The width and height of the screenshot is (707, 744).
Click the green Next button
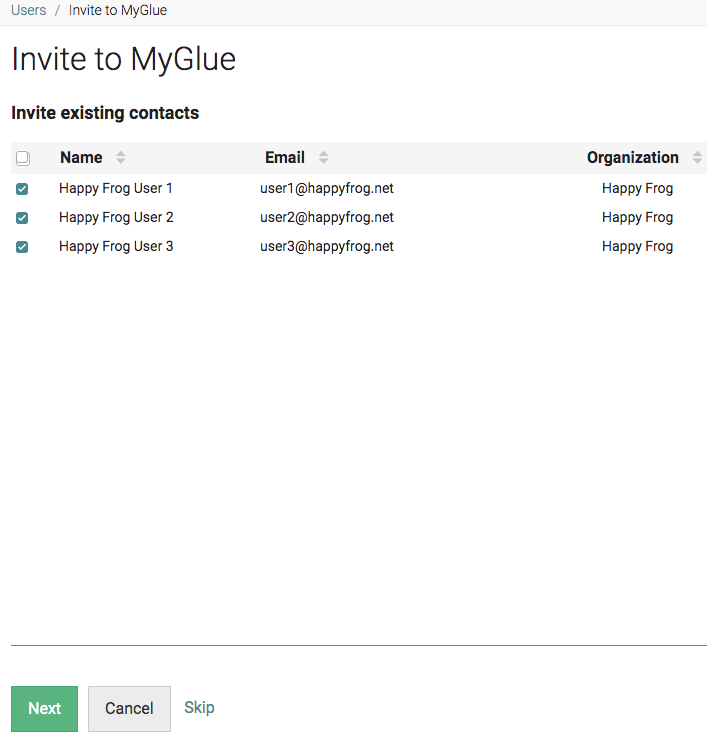(x=45, y=708)
